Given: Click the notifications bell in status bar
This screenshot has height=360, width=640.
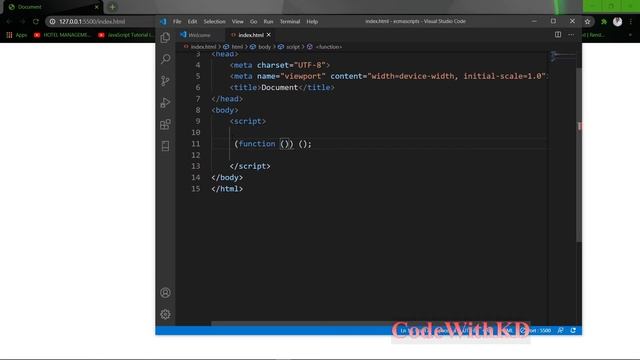Looking at the screenshot, I should point(573,330).
